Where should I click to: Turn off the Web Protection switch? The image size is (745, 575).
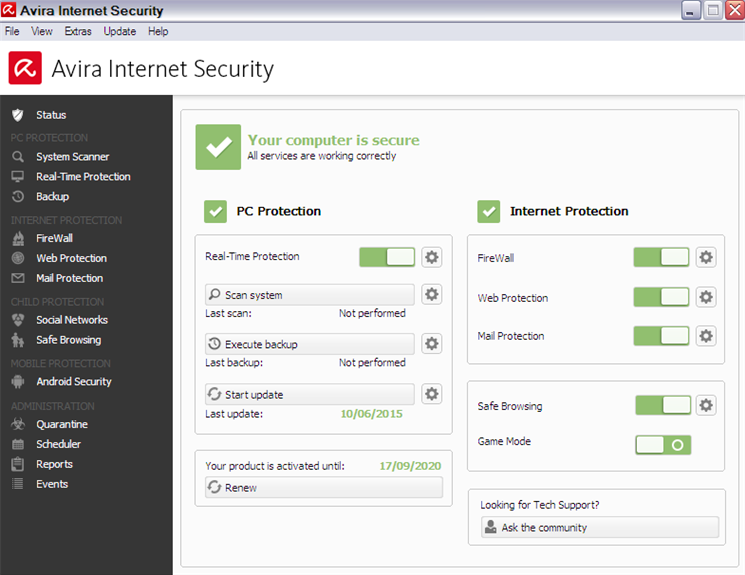pos(661,297)
